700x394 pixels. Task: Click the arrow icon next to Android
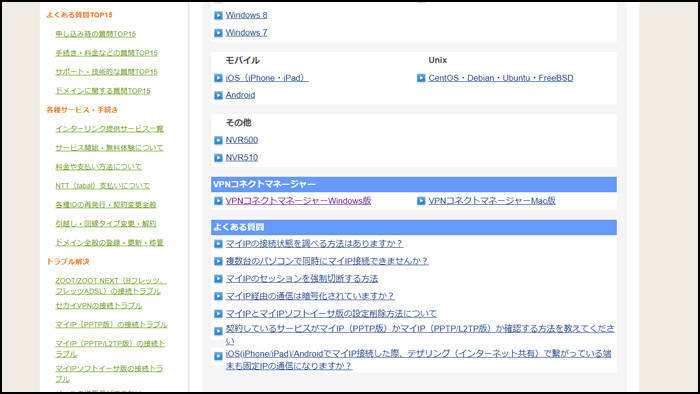(218, 95)
